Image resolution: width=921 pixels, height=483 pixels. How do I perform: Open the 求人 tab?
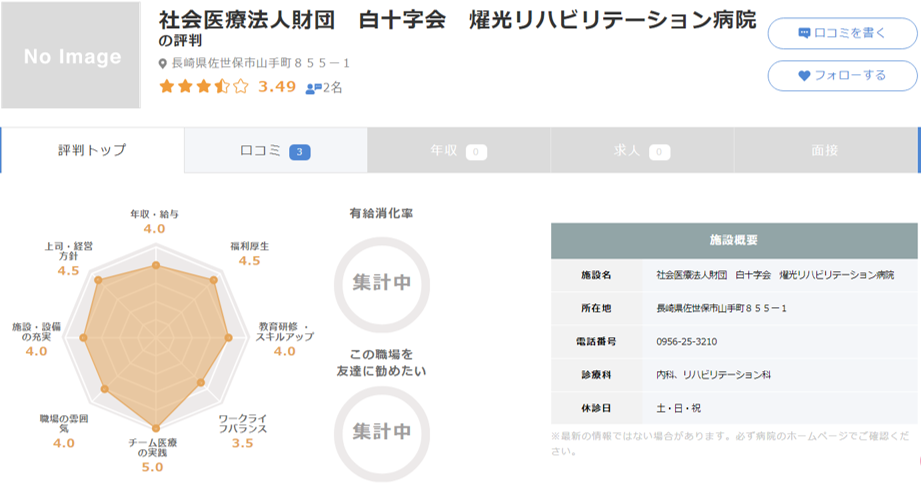point(643,150)
